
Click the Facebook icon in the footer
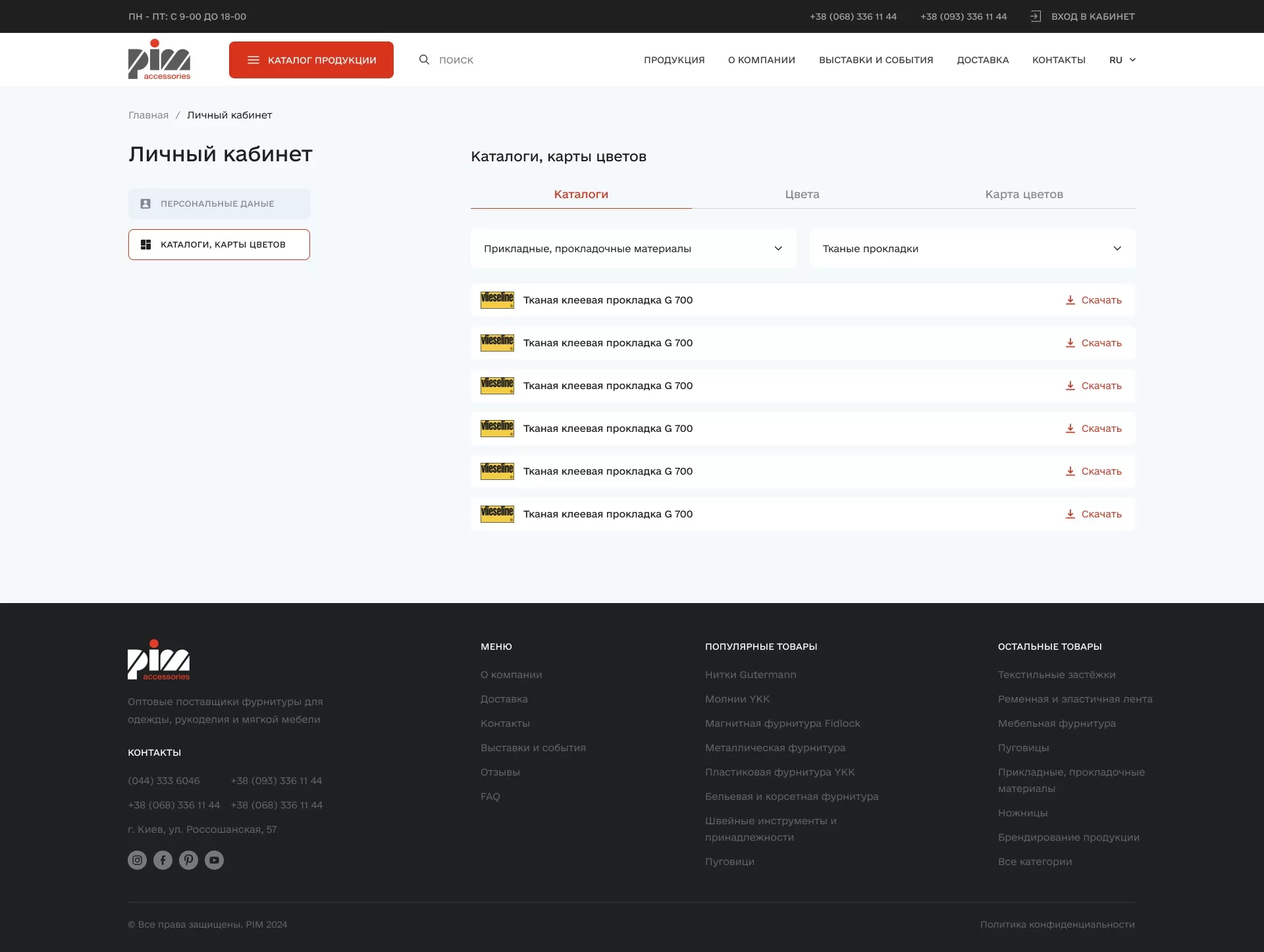coord(163,860)
